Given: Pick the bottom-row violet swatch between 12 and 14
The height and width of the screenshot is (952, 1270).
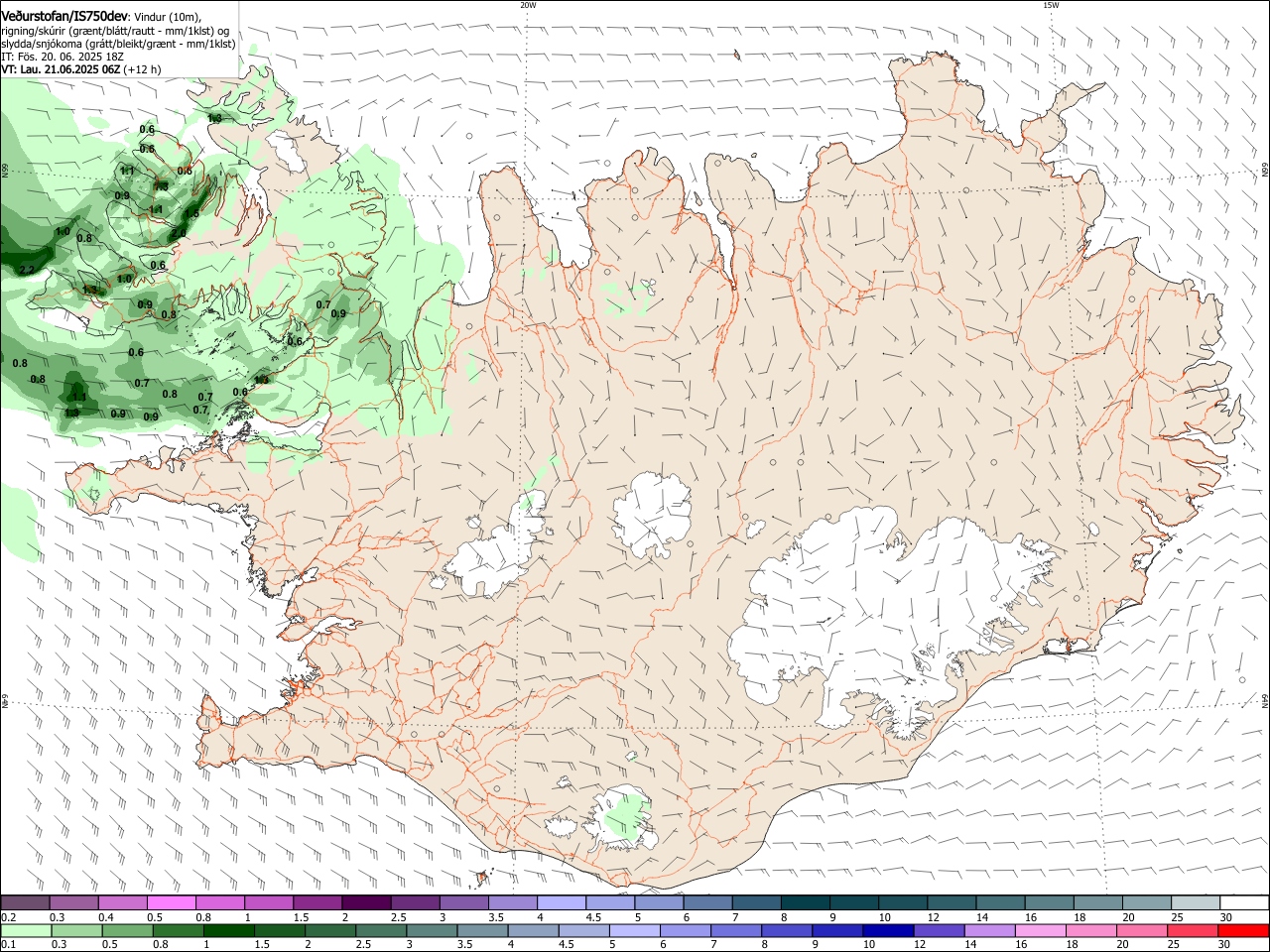Looking at the screenshot, I should (x=940, y=930).
